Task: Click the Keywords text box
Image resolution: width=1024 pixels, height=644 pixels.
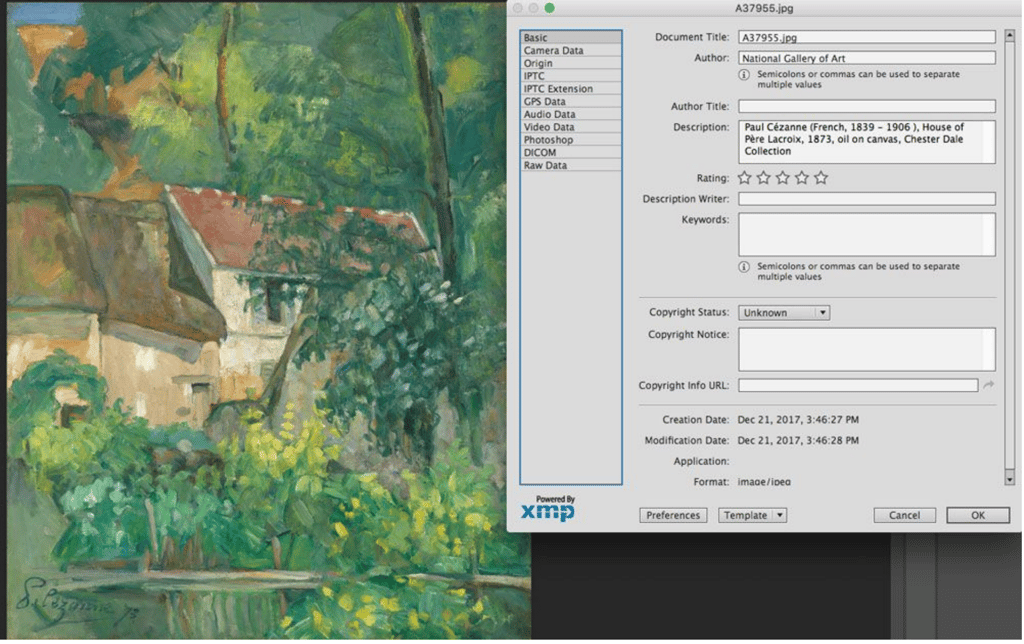Action: coord(867,234)
